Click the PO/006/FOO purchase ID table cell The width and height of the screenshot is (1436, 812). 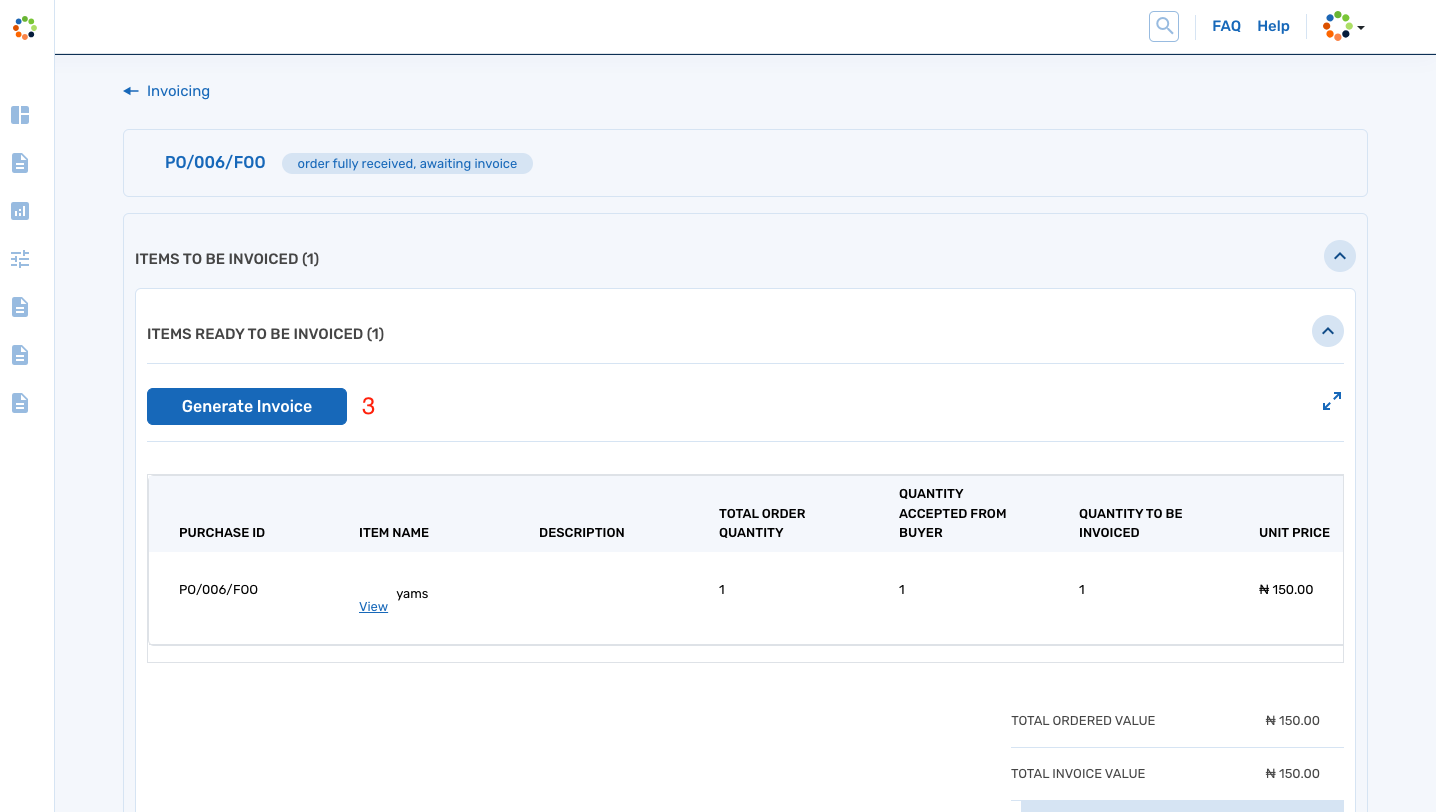pyautogui.click(x=218, y=590)
